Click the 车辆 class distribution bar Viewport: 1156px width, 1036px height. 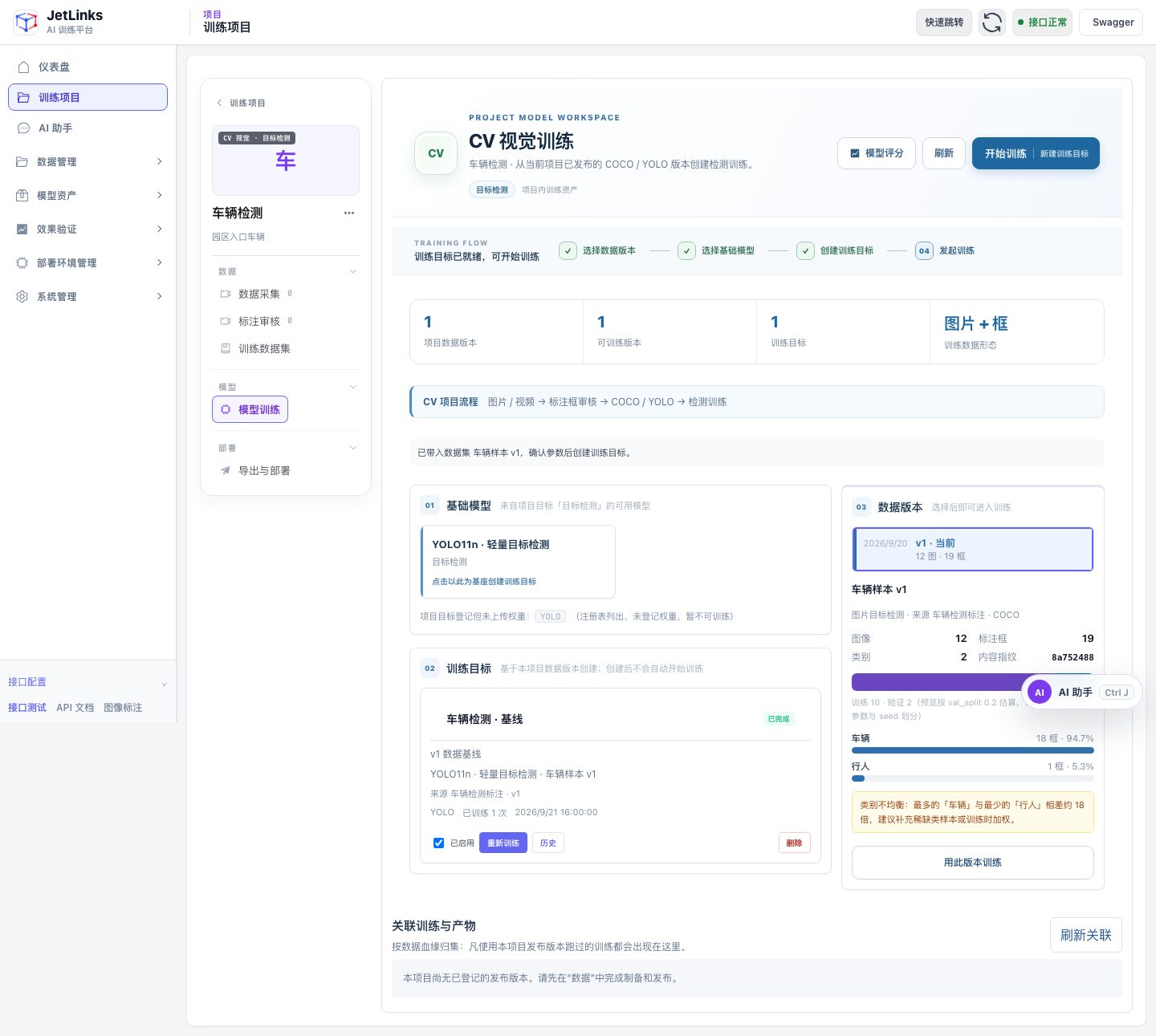tap(972, 750)
